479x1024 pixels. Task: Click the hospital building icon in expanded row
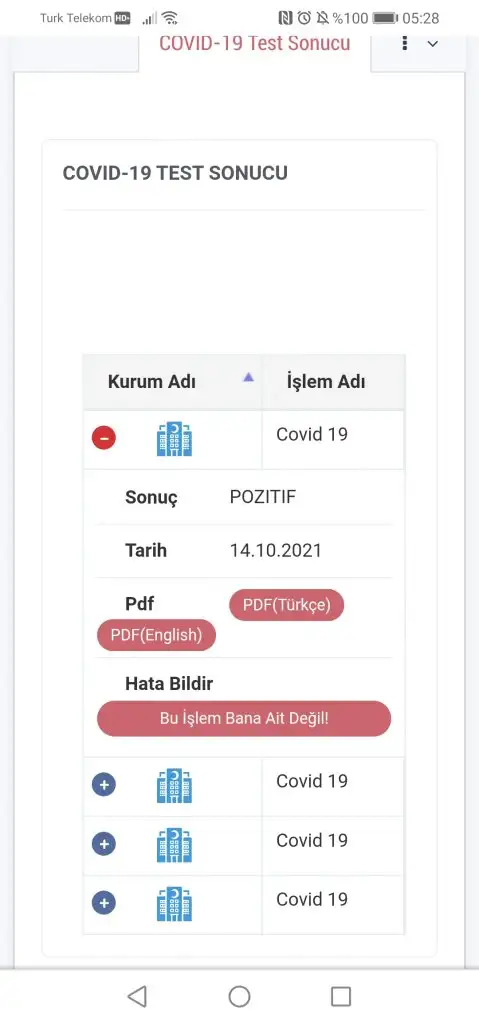(x=174, y=439)
